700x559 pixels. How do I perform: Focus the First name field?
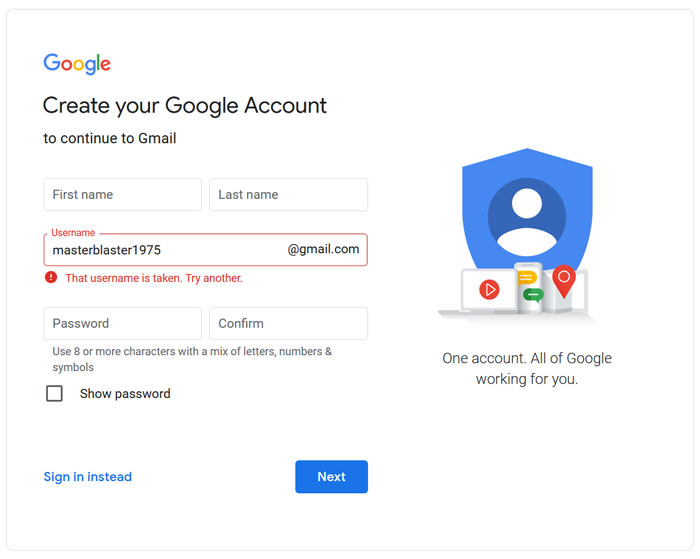pyautogui.click(x=122, y=195)
